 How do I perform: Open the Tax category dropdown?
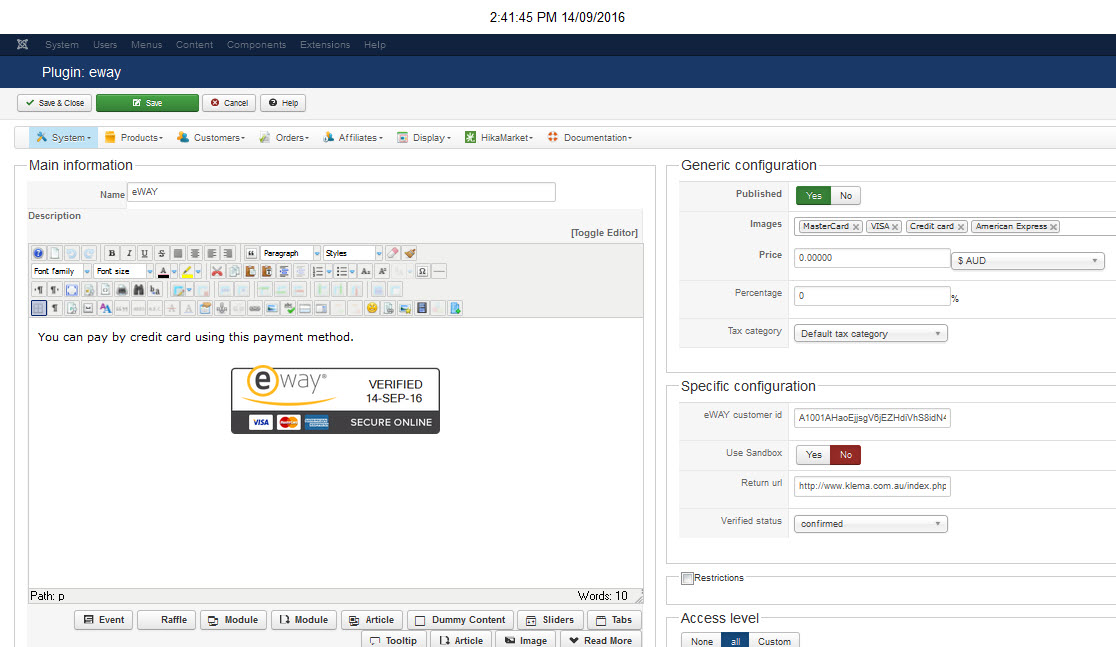click(870, 334)
